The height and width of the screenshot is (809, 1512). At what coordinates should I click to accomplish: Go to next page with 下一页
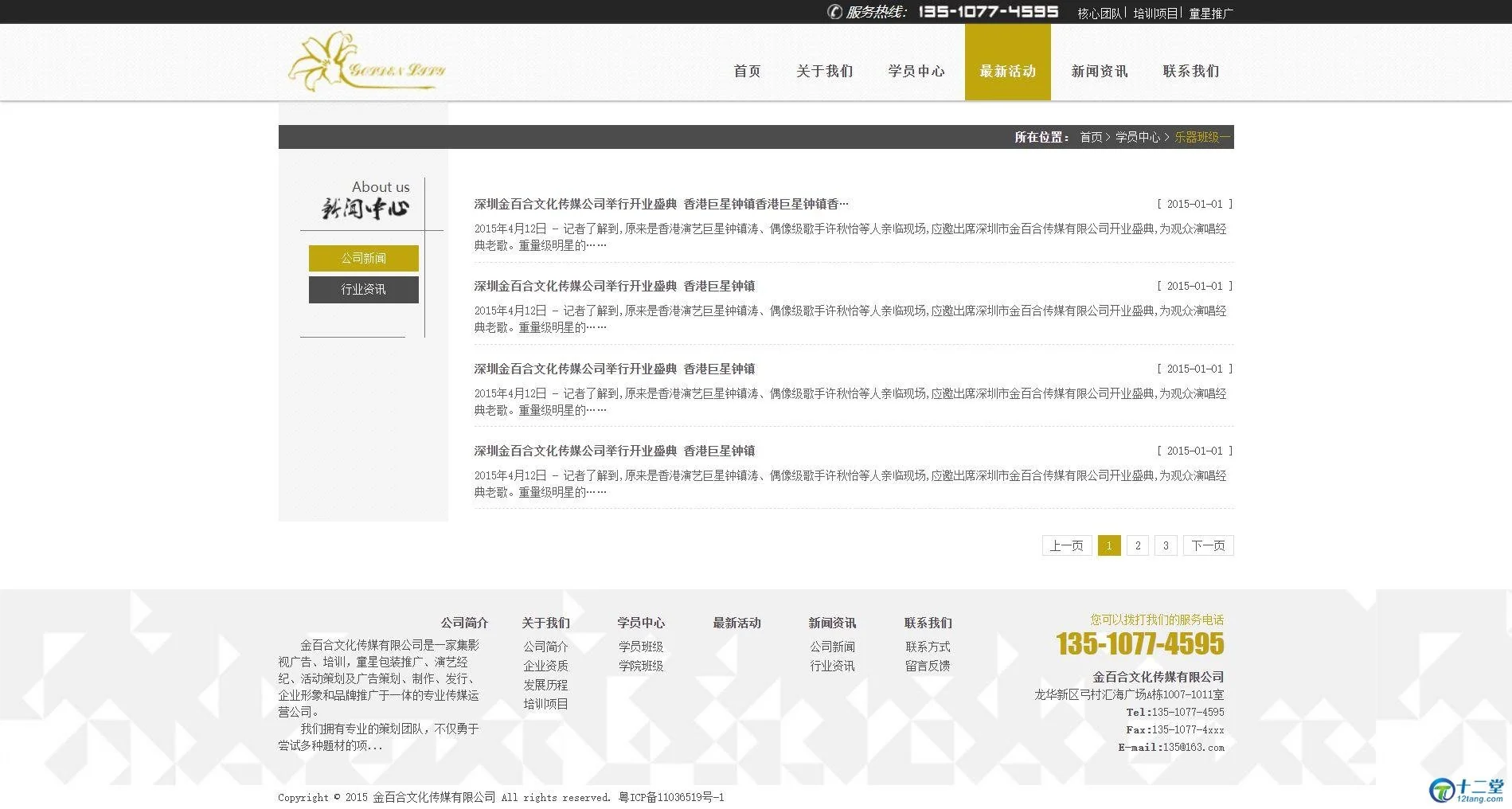pyautogui.click(x=1208, y=545)
